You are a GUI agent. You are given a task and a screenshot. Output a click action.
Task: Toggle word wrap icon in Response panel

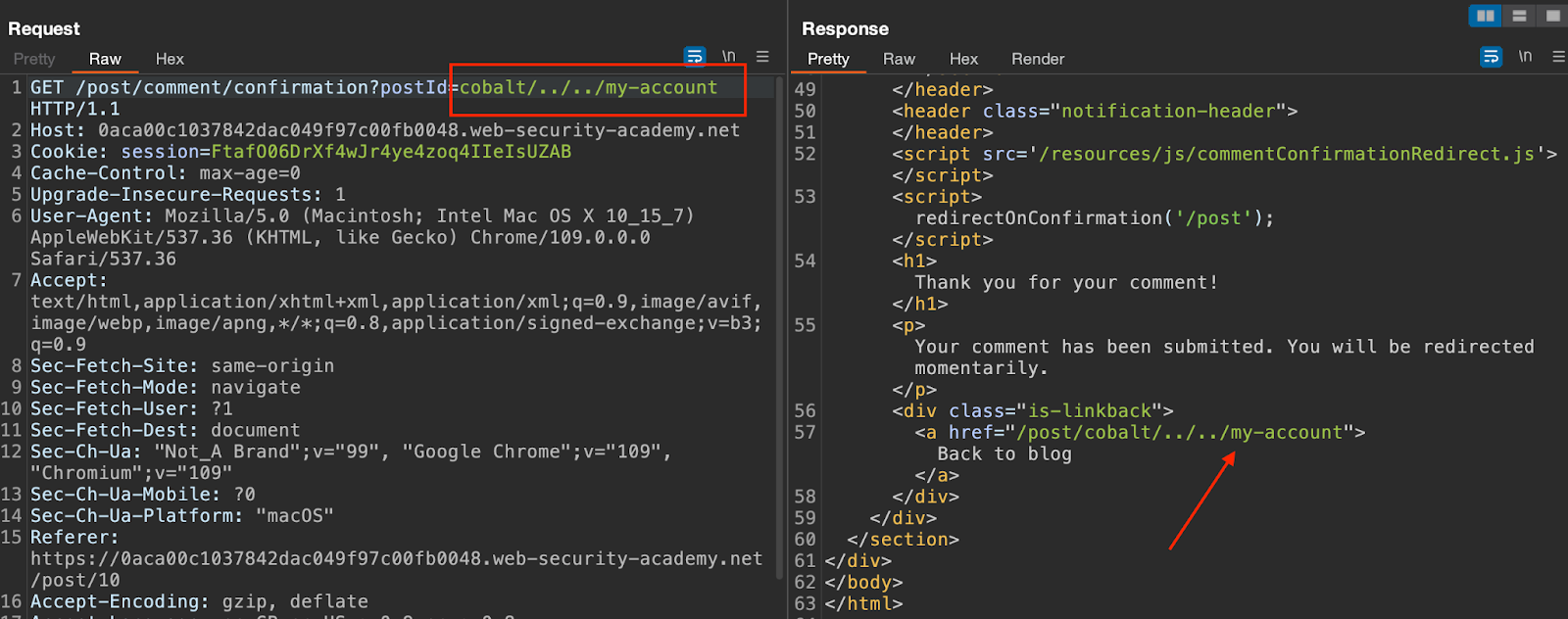pos(1491,57)
